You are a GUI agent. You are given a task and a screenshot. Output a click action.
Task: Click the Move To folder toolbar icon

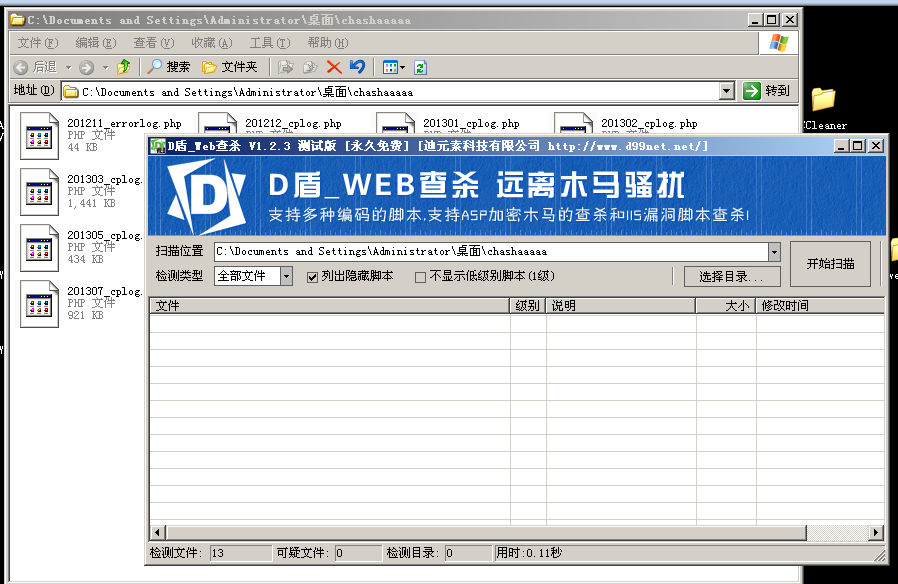[286, 68]
